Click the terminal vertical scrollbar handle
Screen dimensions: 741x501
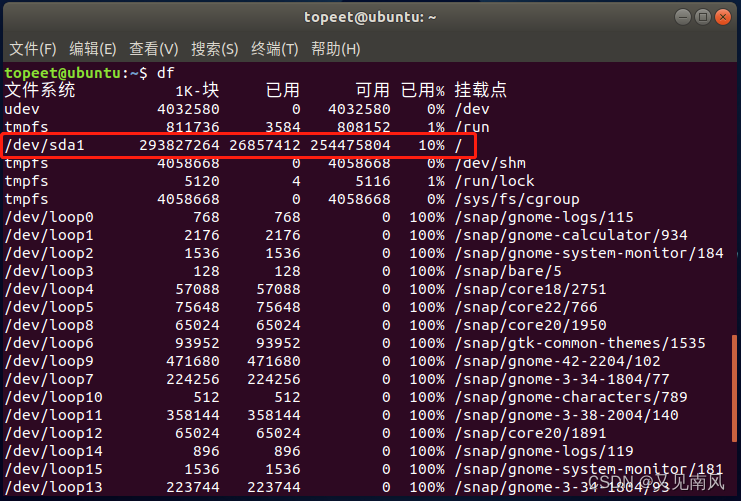(x=734, y=389)
